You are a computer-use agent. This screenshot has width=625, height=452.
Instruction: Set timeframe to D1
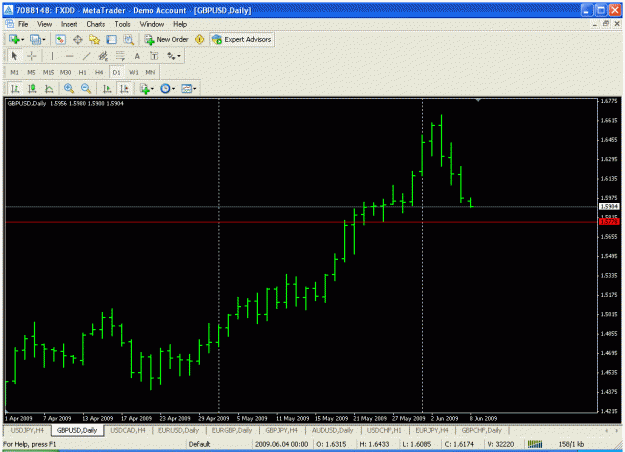tap(116, 73)
